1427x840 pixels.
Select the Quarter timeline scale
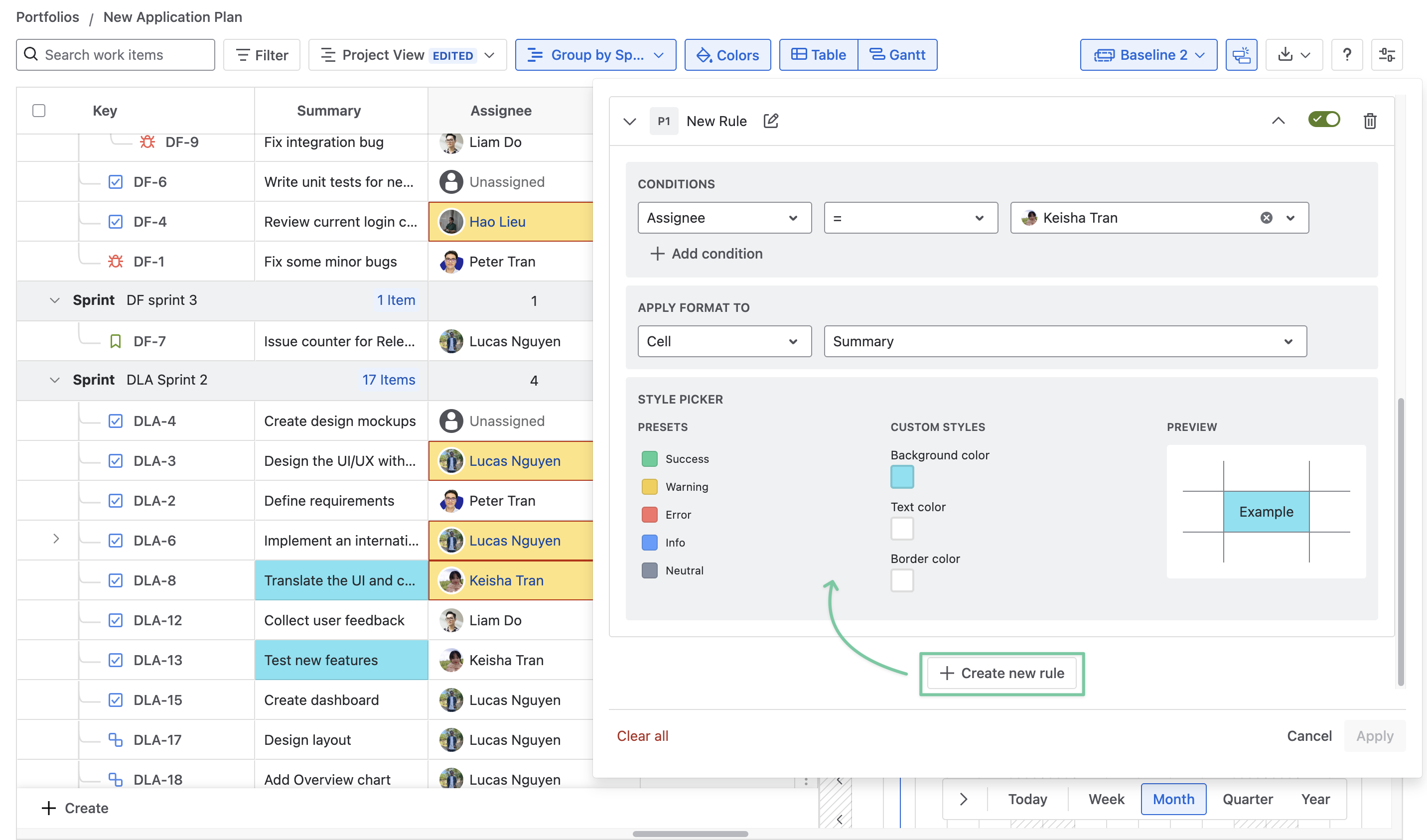pyautogui.click(x=1247, y=799)
